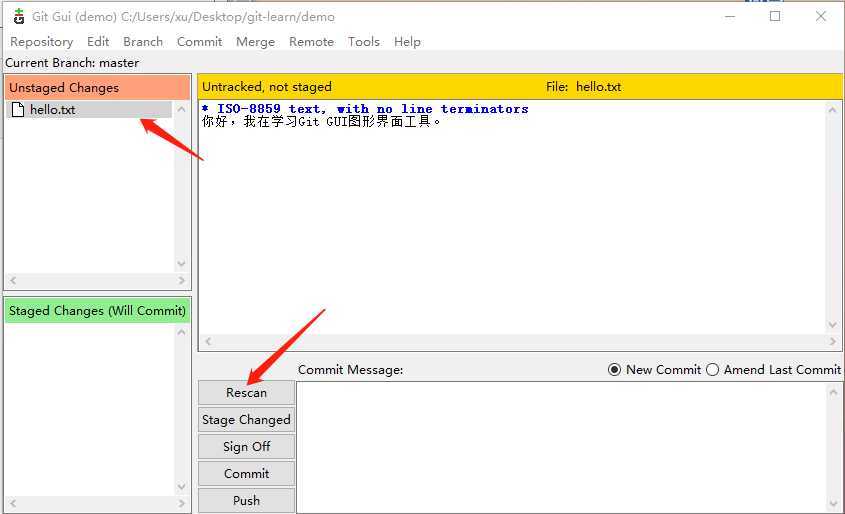The width and height of the screenshot is (845, 514).
Task: Click the 'Current Branch: master' label
Action: tap(72, 62)
